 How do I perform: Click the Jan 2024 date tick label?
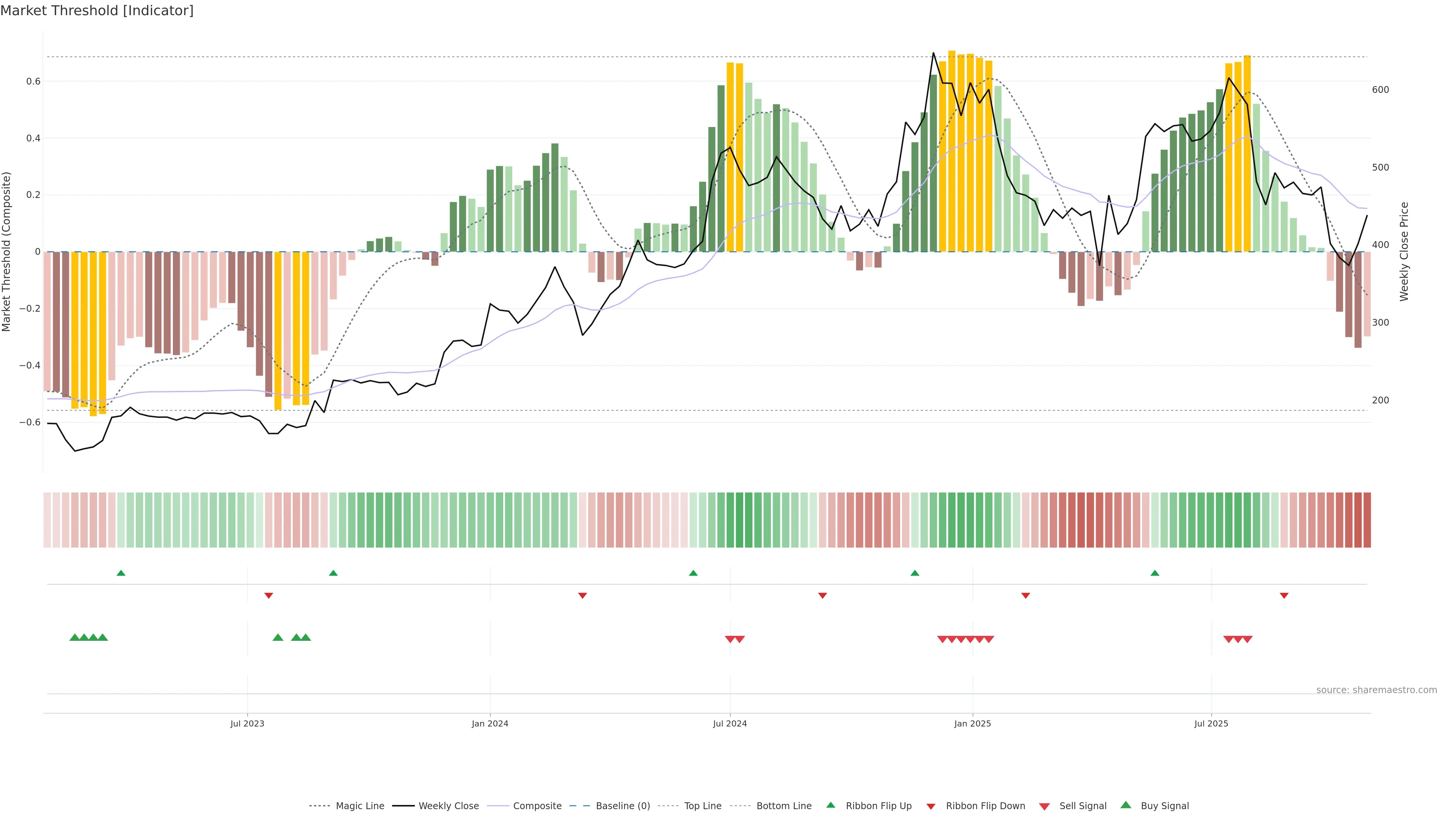pos(490,723)
